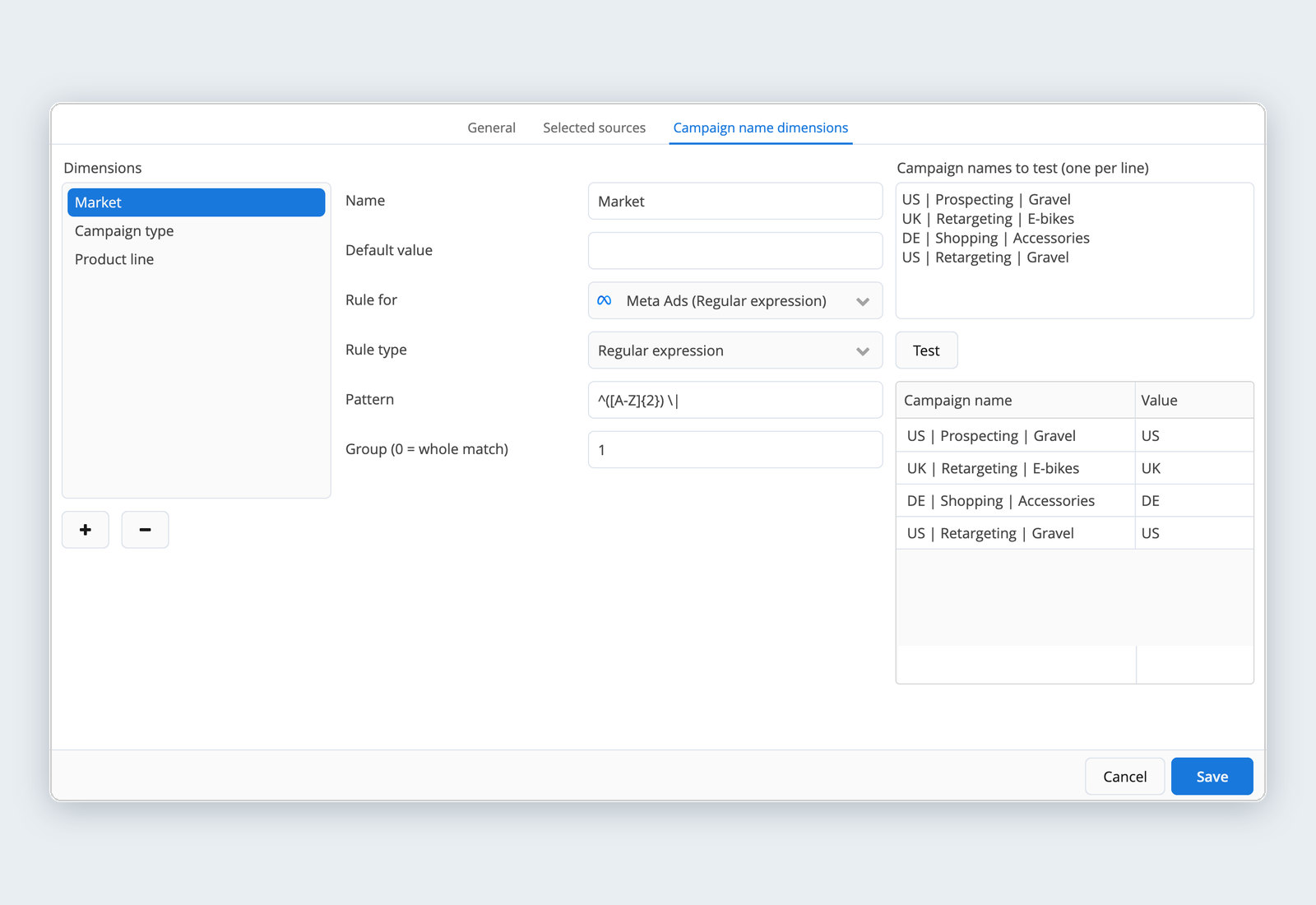Click the Campaign name column header
Screen dimensions: 1316x905
(1015, 401)
